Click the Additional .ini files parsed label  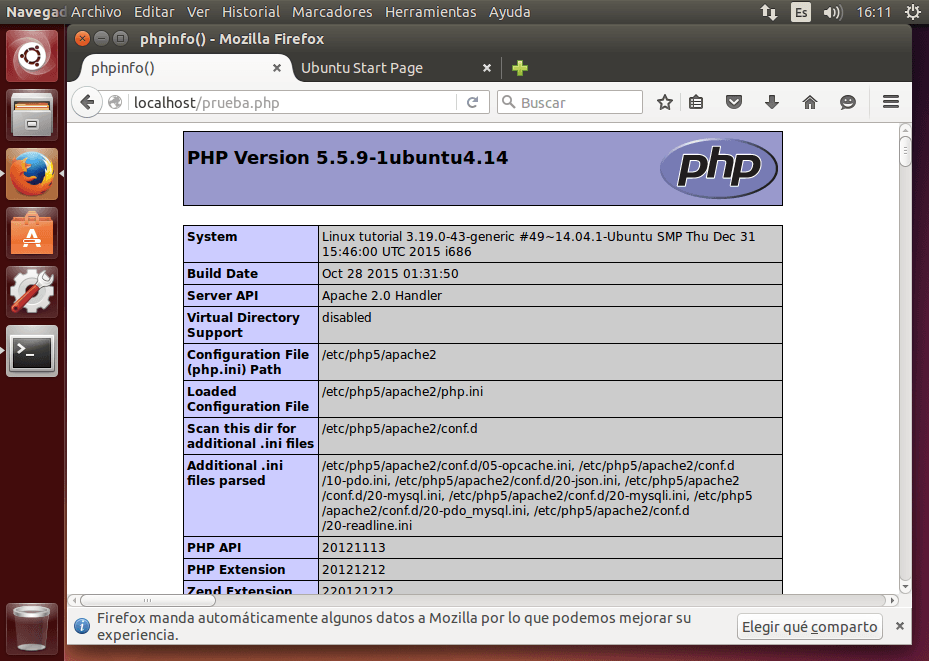[235, 473]
